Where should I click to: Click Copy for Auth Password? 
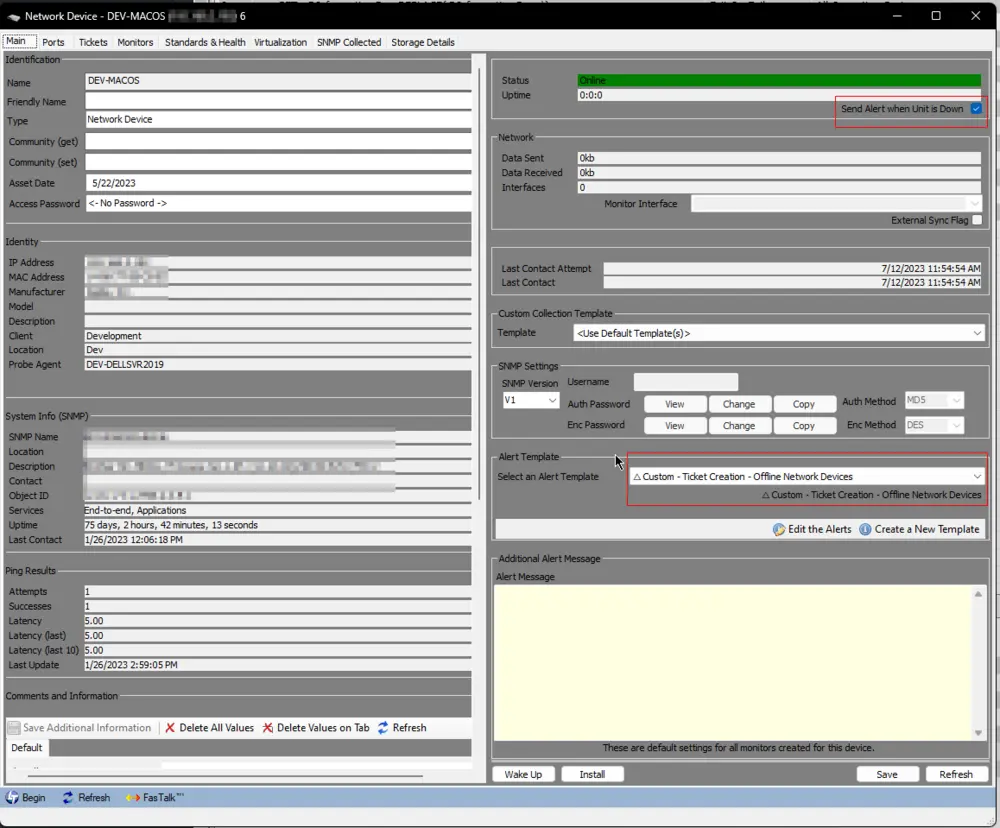click(x=804, y=404)
